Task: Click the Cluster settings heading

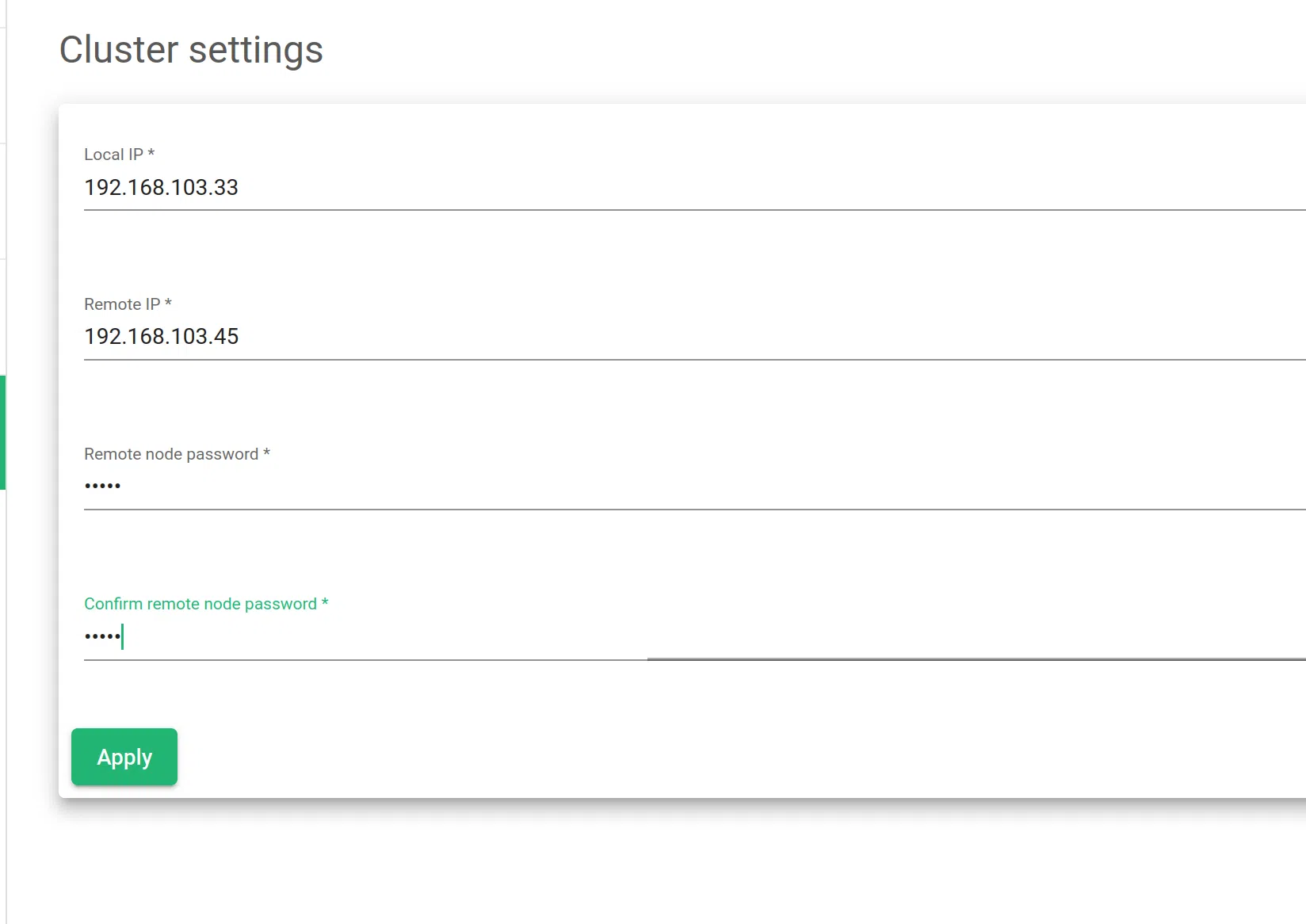Action: pyautogui.click(x=191, y=50)
